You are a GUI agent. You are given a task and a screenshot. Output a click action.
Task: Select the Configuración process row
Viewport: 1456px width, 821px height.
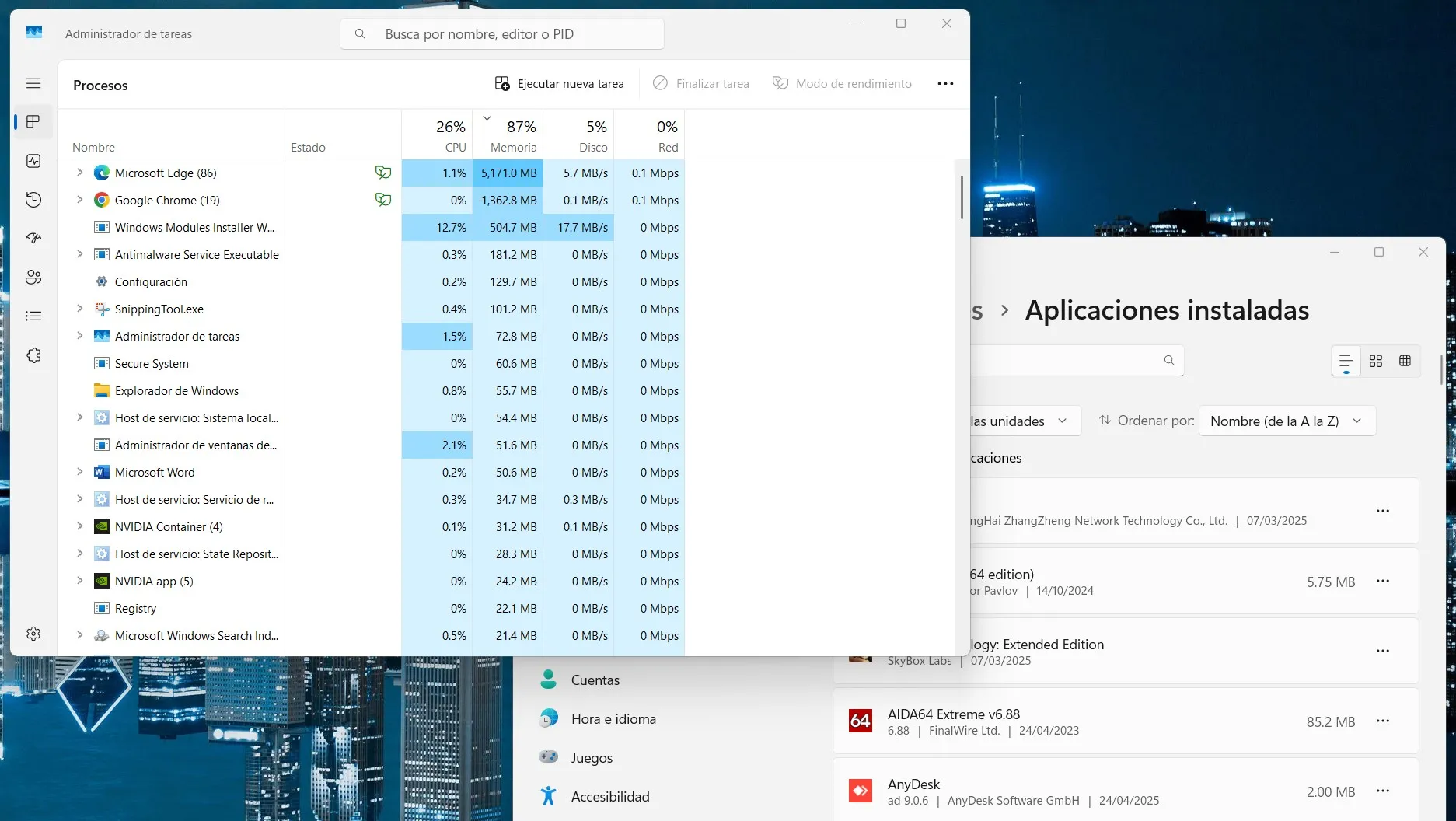[372, 281]
